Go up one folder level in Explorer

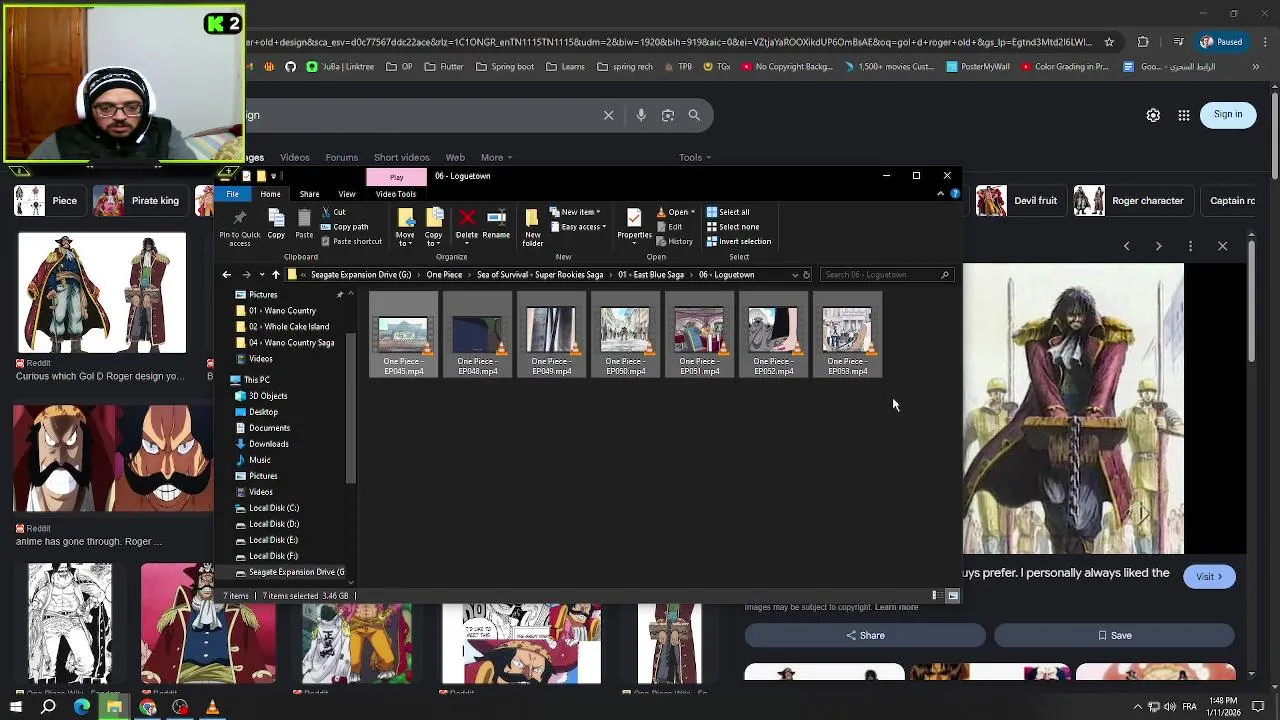tap(276, 275)
